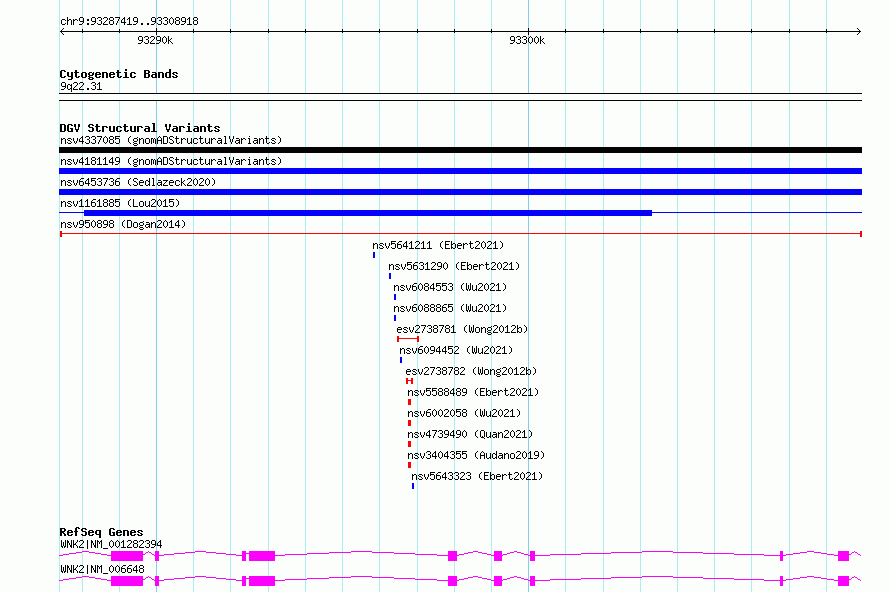Open the nsv950898 Dogan2014 variant label

tap(123, 224)
